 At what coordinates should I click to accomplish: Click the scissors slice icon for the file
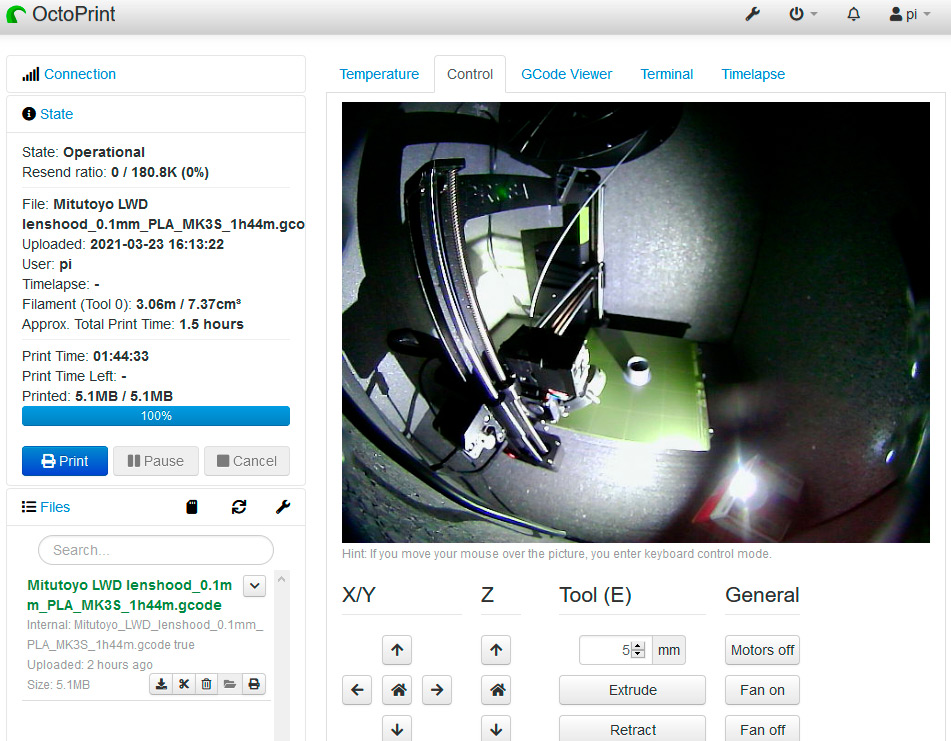click(x=183, y=684)
